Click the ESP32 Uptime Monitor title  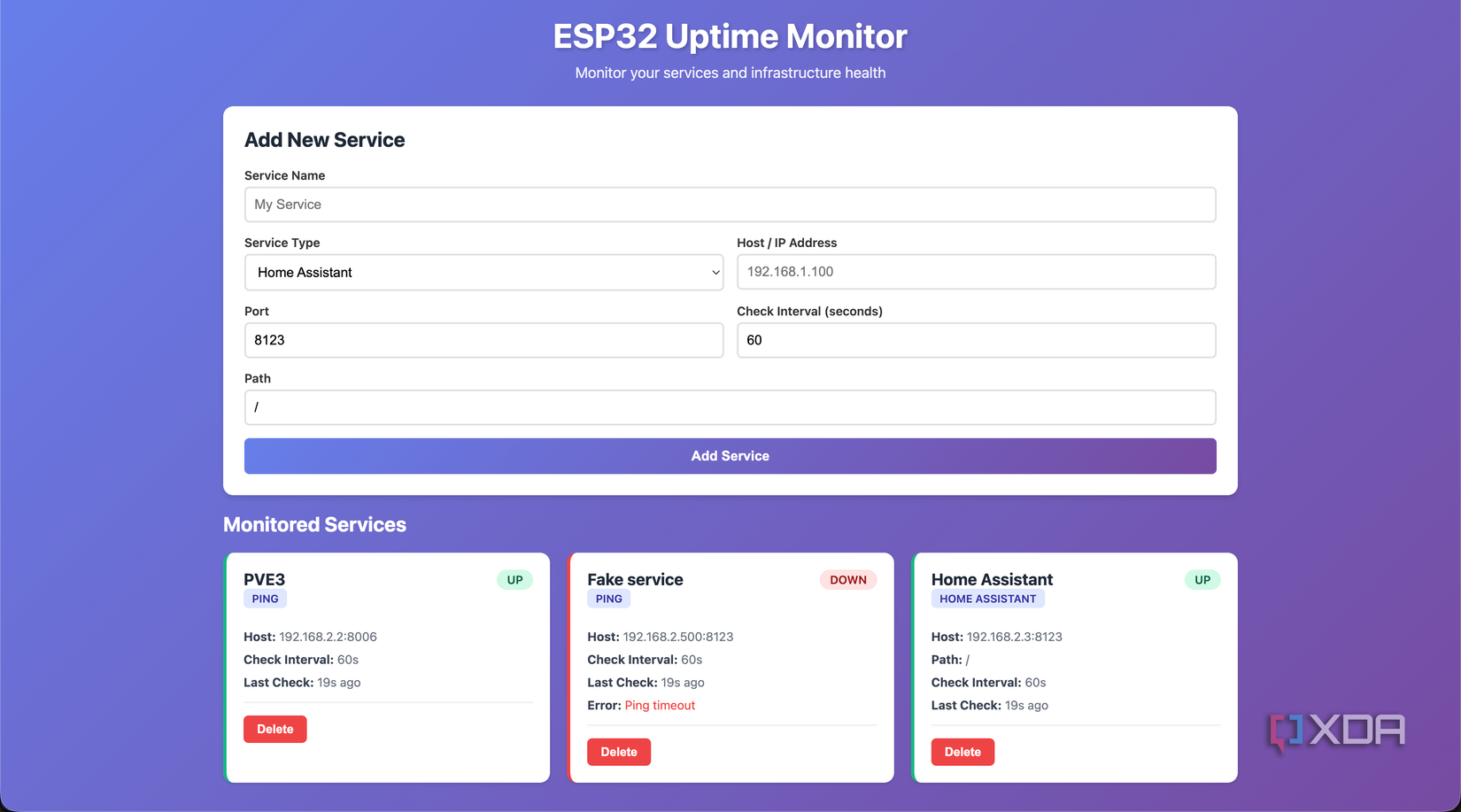click(730, 36)
